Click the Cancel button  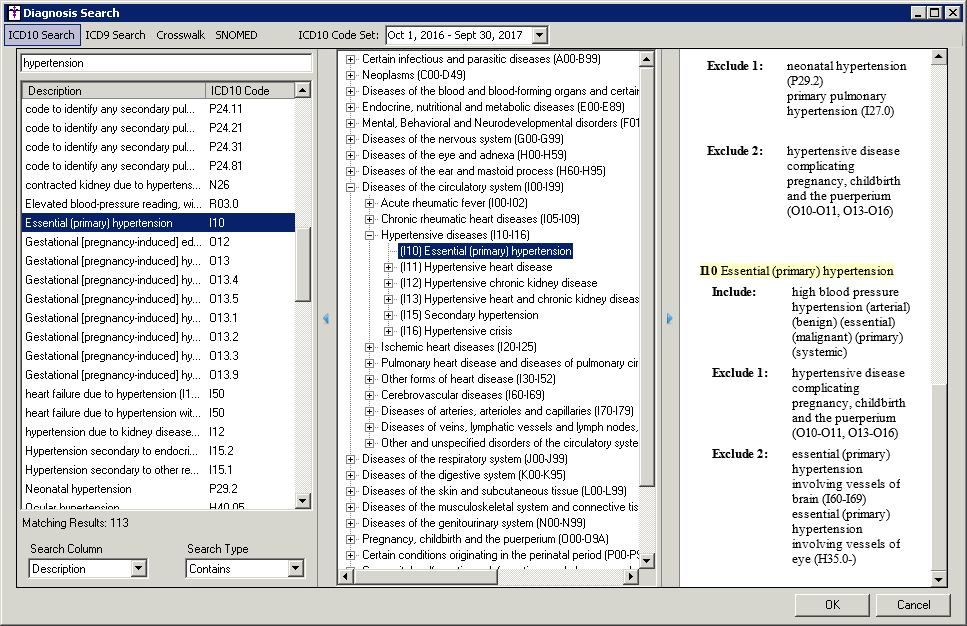coord(913,605)
